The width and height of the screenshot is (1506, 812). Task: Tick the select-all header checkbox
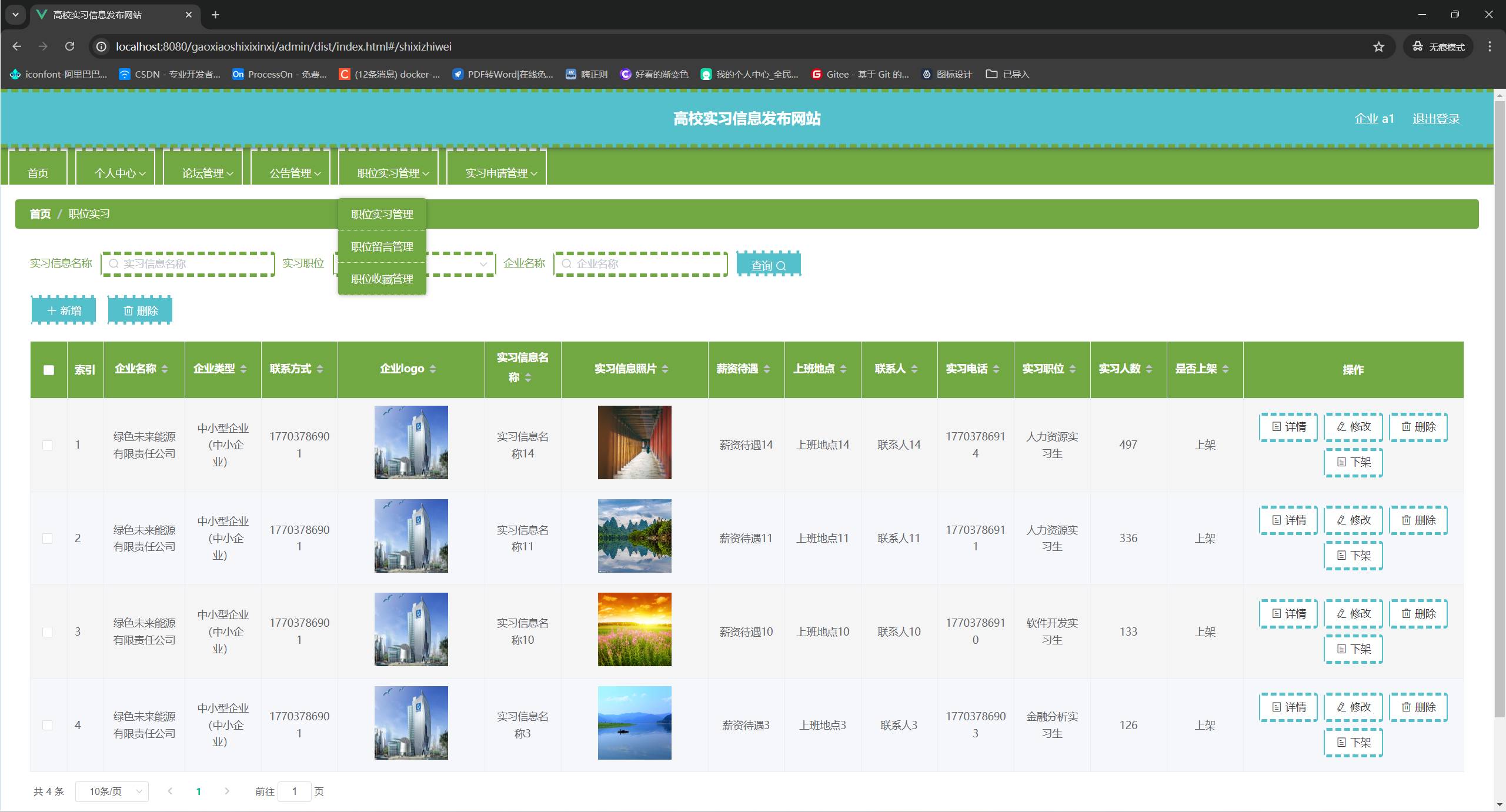click(49, 370)
